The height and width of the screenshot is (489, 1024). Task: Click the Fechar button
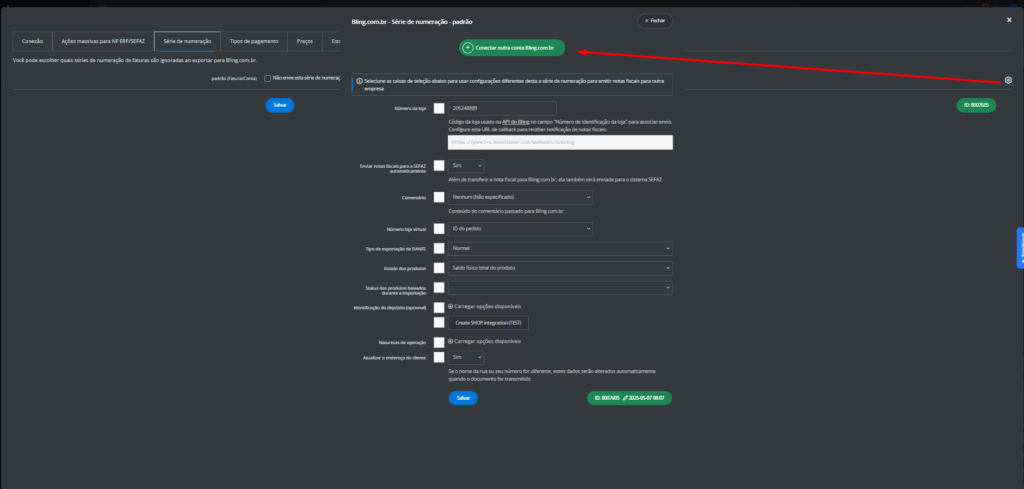(655, 21)
